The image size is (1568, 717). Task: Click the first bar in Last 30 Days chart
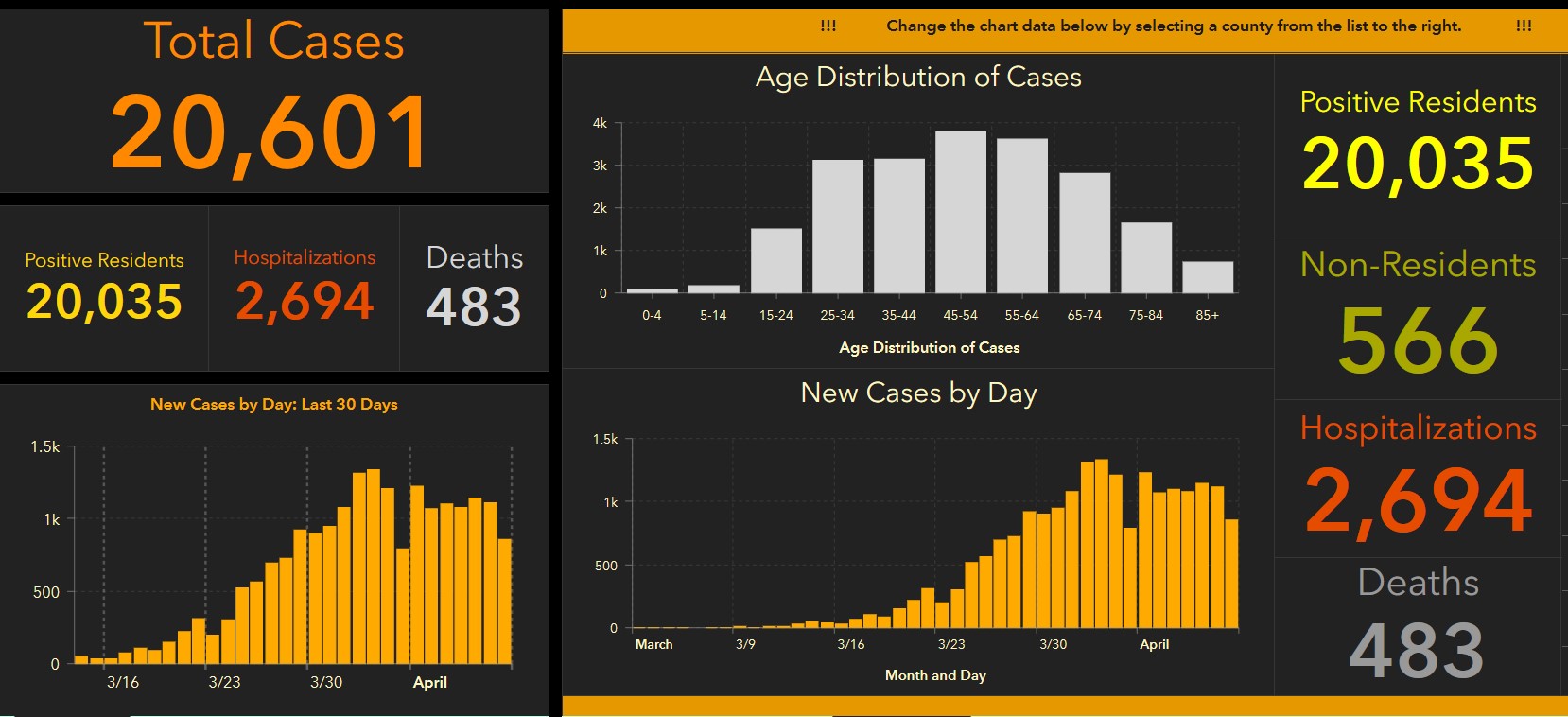click(81, 660)
